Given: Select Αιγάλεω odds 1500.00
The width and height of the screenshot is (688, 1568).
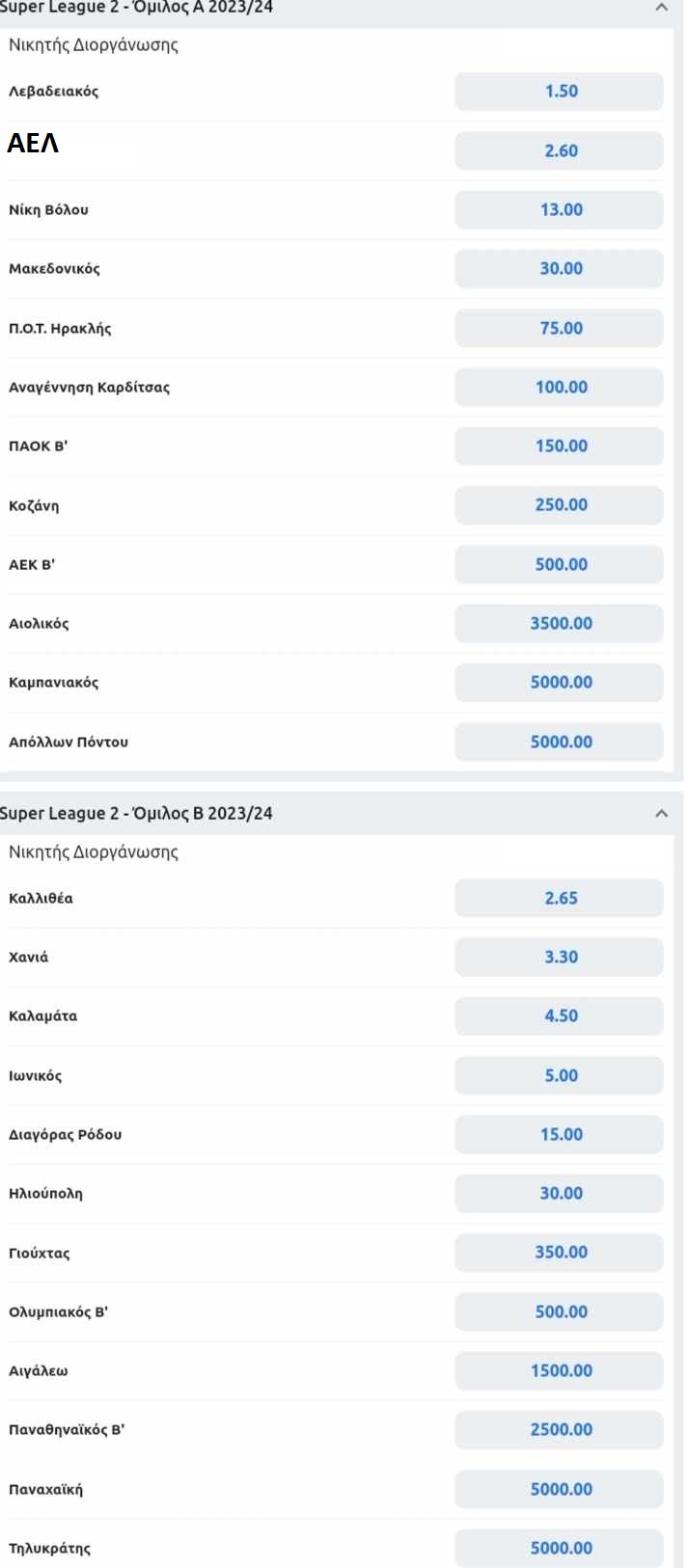Looking at the screenshot, I should pos(560,1370).
